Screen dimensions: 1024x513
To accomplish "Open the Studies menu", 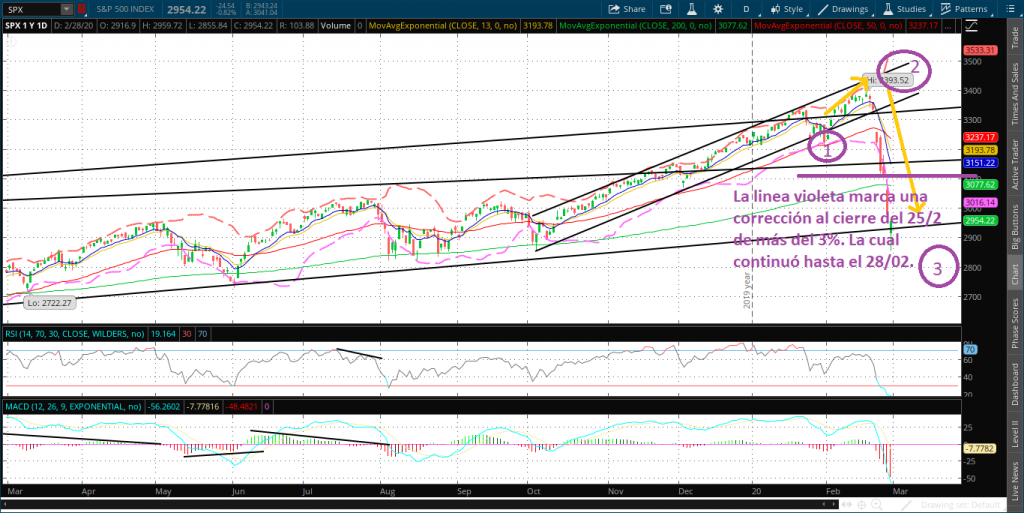I will (904, 9).
